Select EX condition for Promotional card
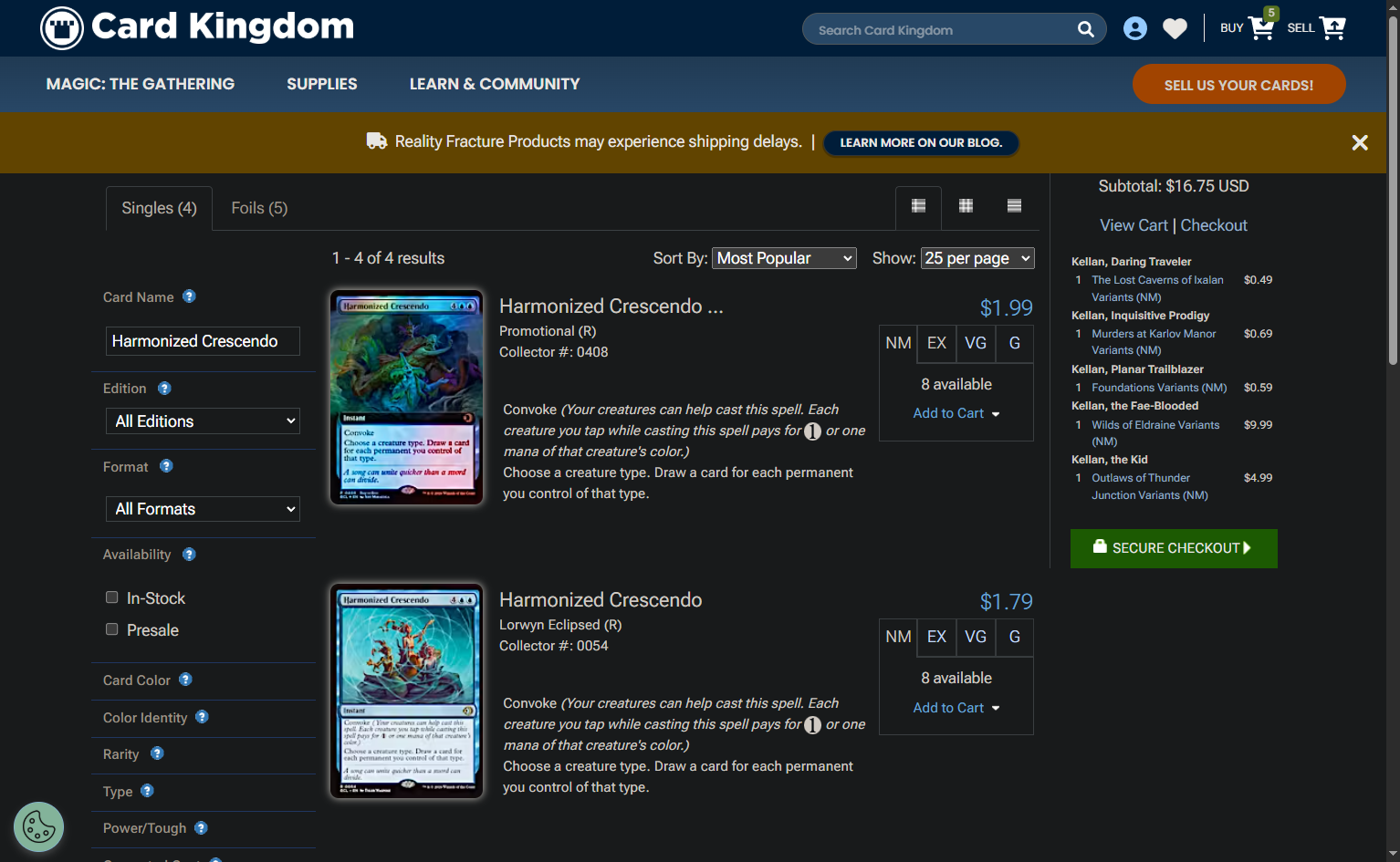1400x862 pixels. click(x=936, y=343)
